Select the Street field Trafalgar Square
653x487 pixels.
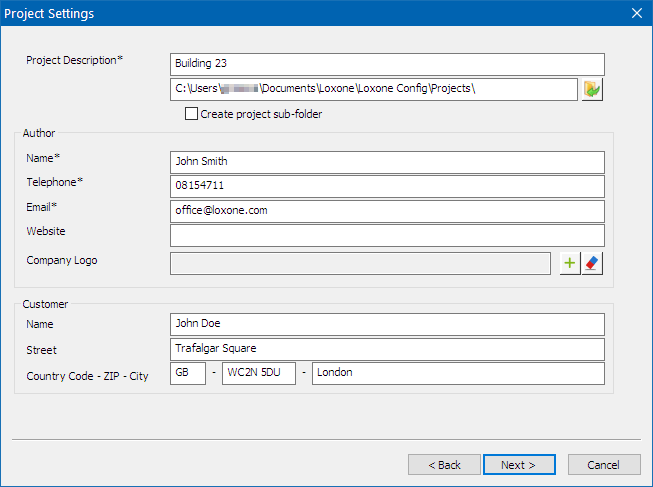pos(387,349)
